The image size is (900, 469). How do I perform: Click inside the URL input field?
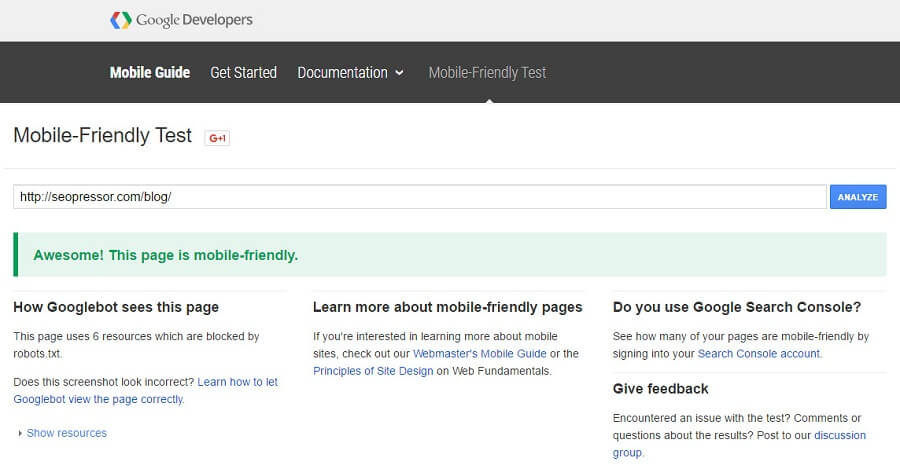click(x=420, y=197)
